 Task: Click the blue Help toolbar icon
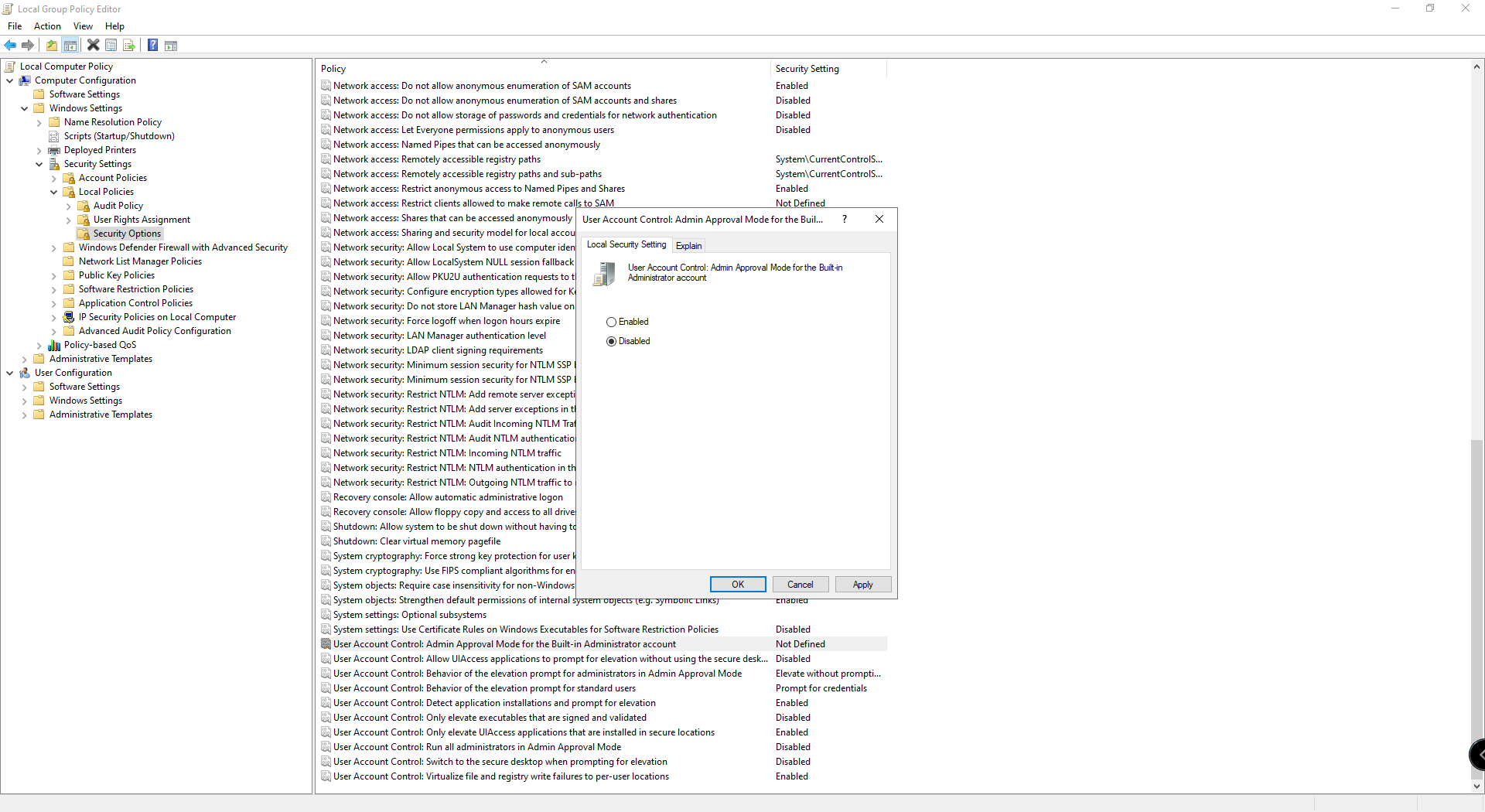tap(152, 46)
